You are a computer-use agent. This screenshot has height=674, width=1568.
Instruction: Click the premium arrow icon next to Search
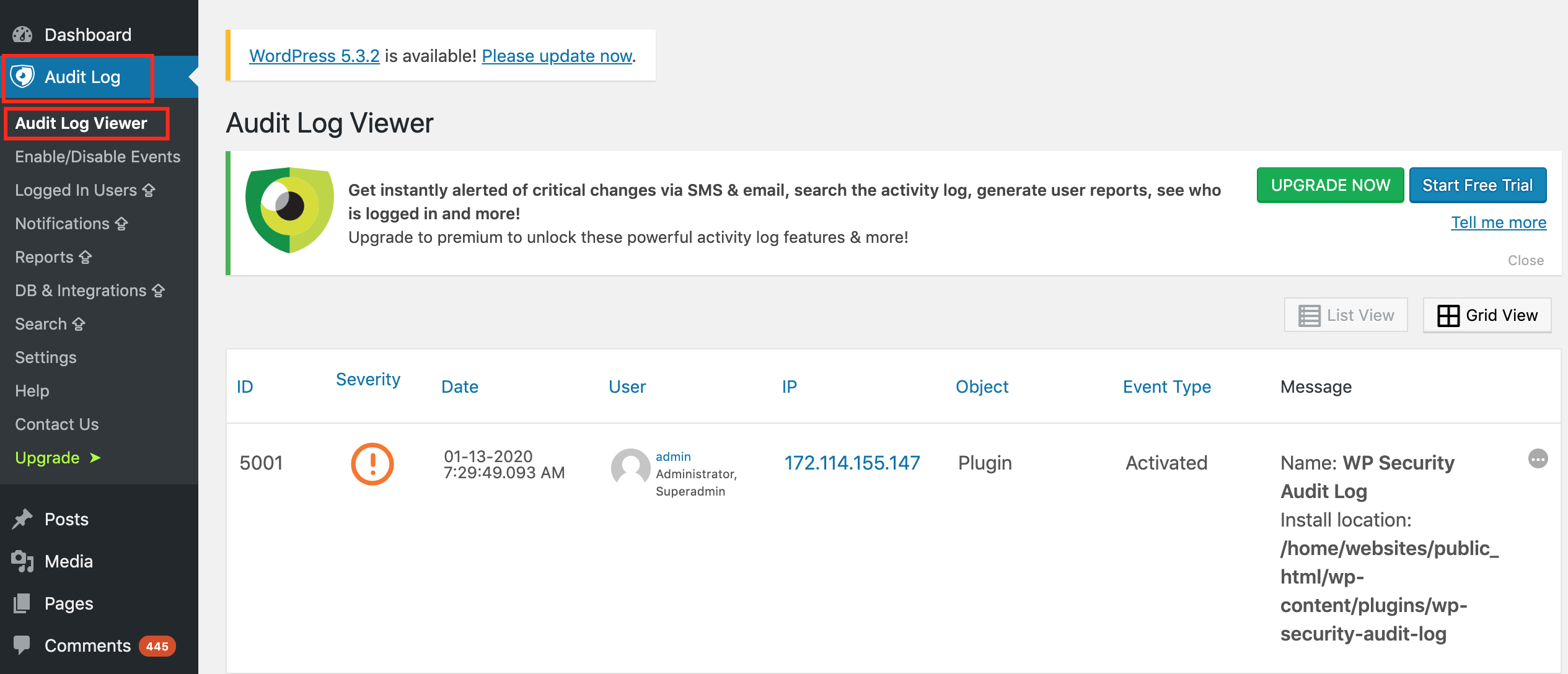pos(79,324)
